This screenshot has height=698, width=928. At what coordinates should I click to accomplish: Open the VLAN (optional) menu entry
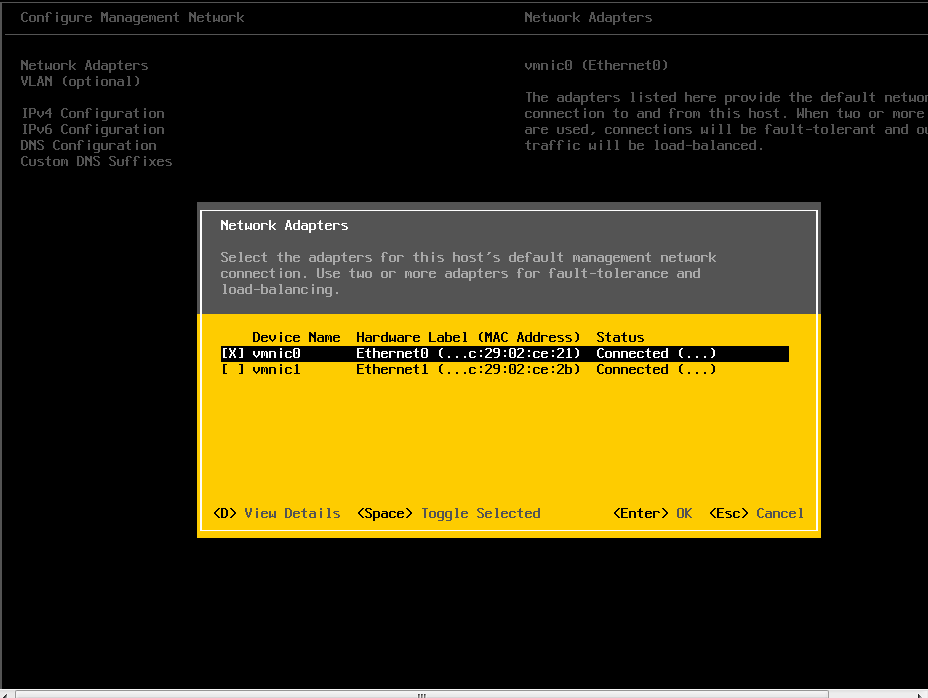coord(80,81)
